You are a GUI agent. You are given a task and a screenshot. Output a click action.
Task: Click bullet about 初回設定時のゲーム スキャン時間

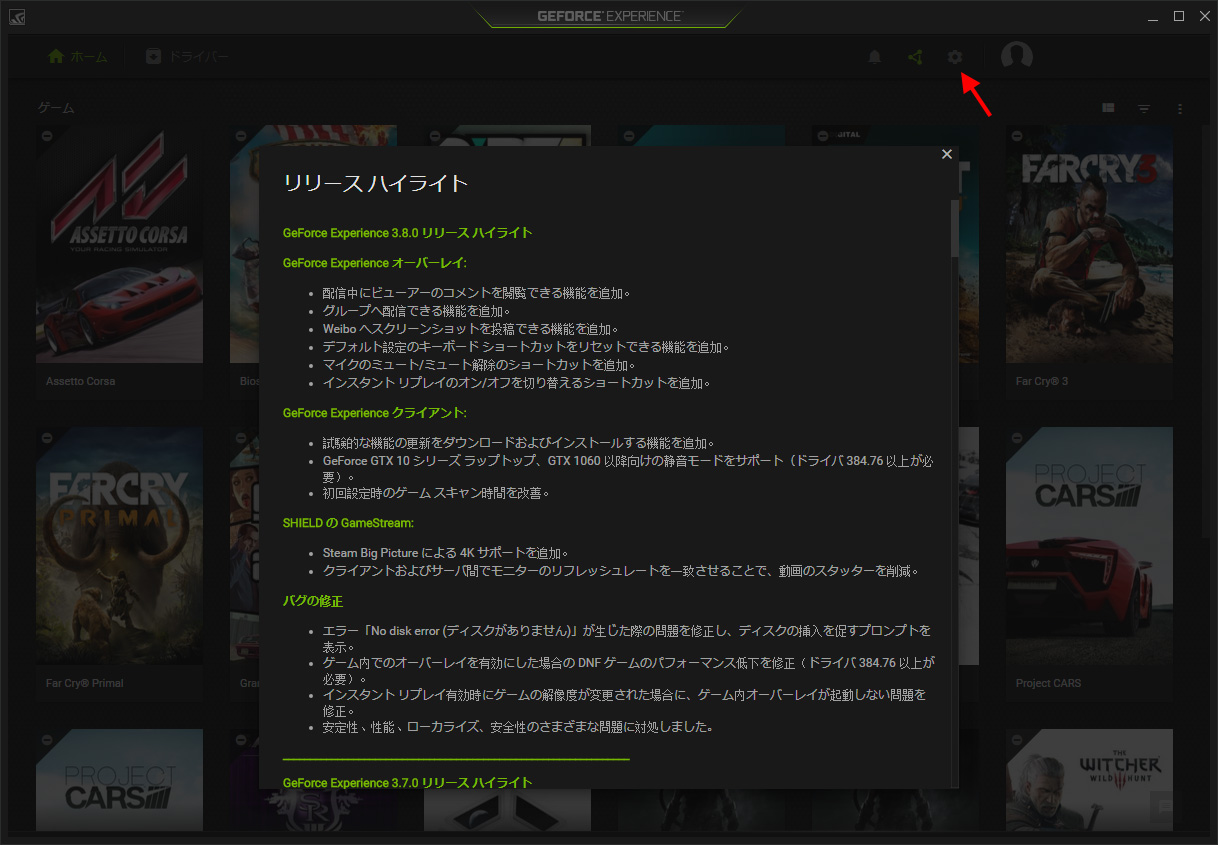point(436,493)
